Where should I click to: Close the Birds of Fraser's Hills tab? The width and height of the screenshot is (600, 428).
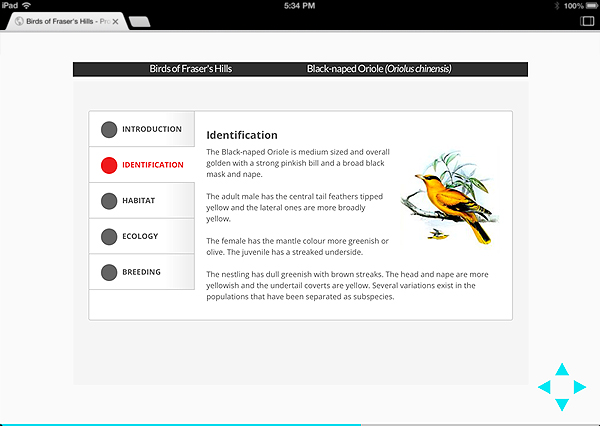point(115,22)
